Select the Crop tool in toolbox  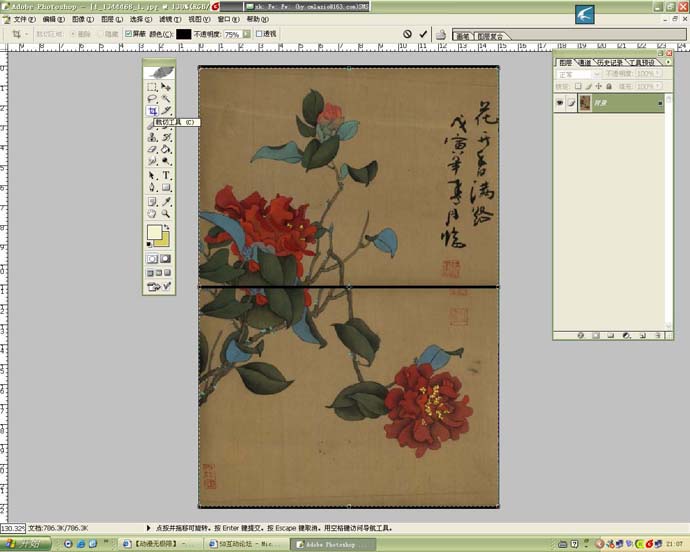[152, 111]
